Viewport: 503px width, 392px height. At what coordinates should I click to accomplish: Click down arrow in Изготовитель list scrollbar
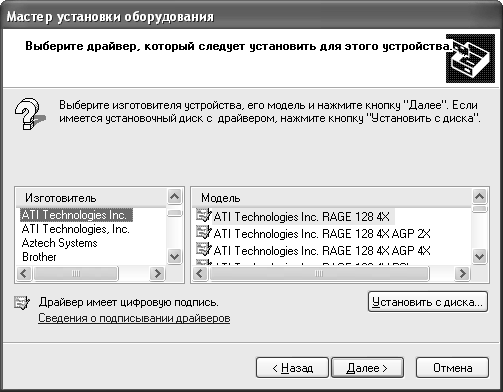[x=174, y=257]
